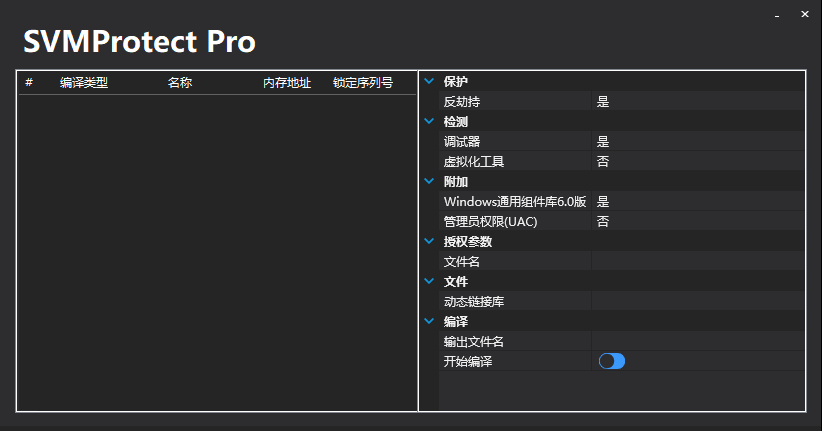Click the 动态链接库 value field

[x=698, y=301]
